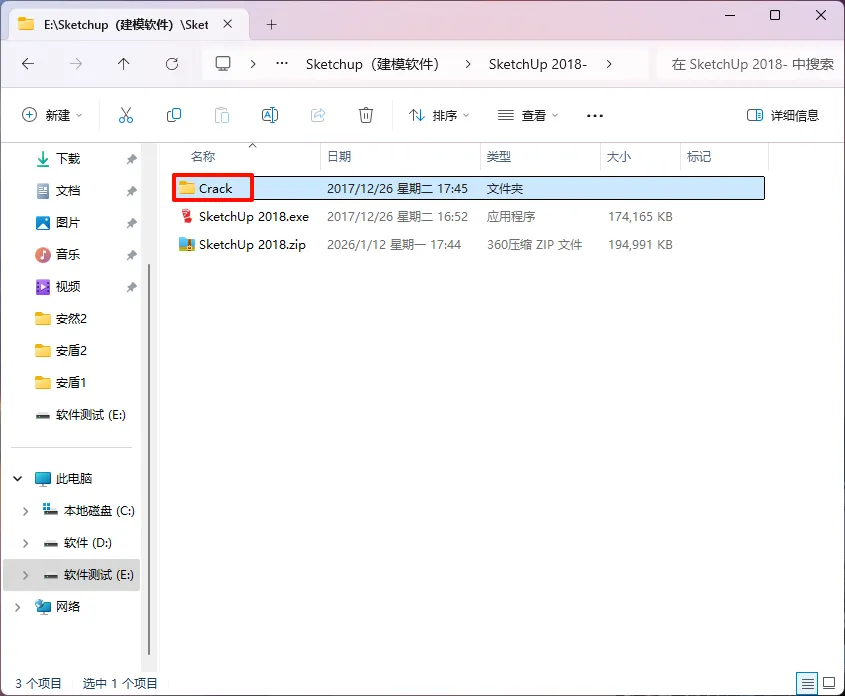The width and height of the screenshot is (845, 696).
Task: Select 软件 (D:) in navigation tree
Action: pos(87,543)
